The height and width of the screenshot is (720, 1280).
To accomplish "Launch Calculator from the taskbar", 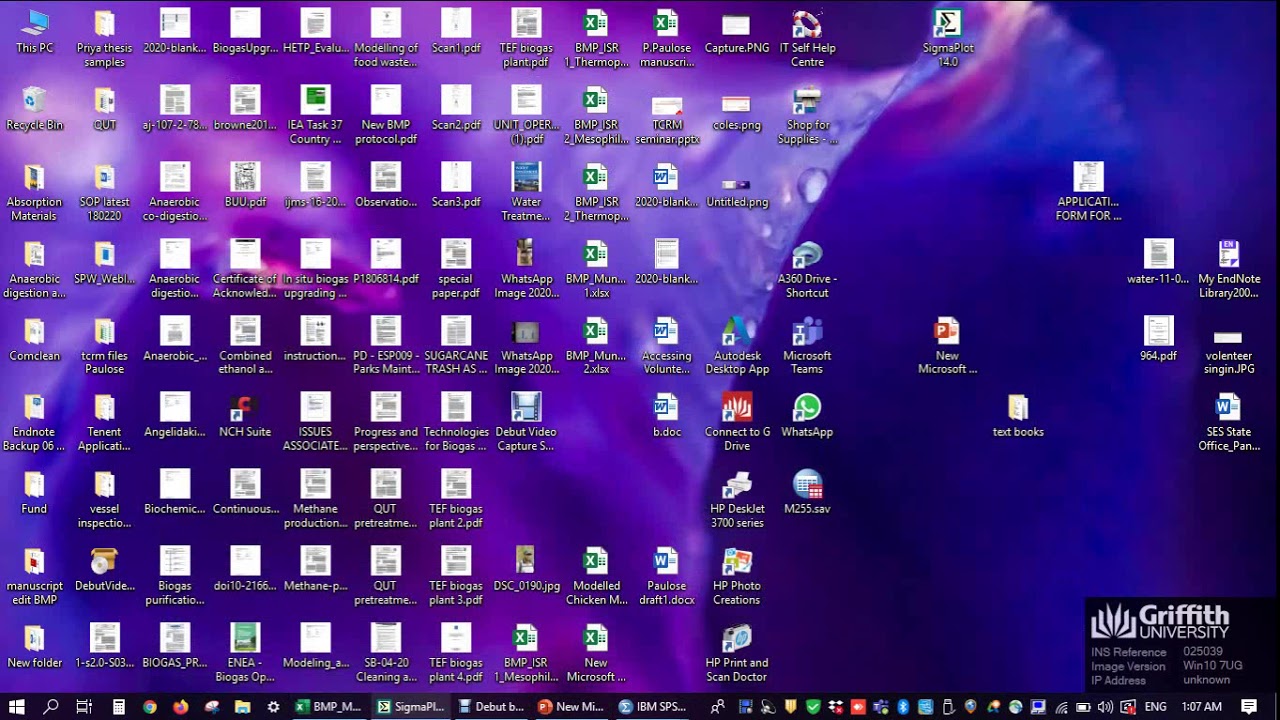I will pos(118,706).
